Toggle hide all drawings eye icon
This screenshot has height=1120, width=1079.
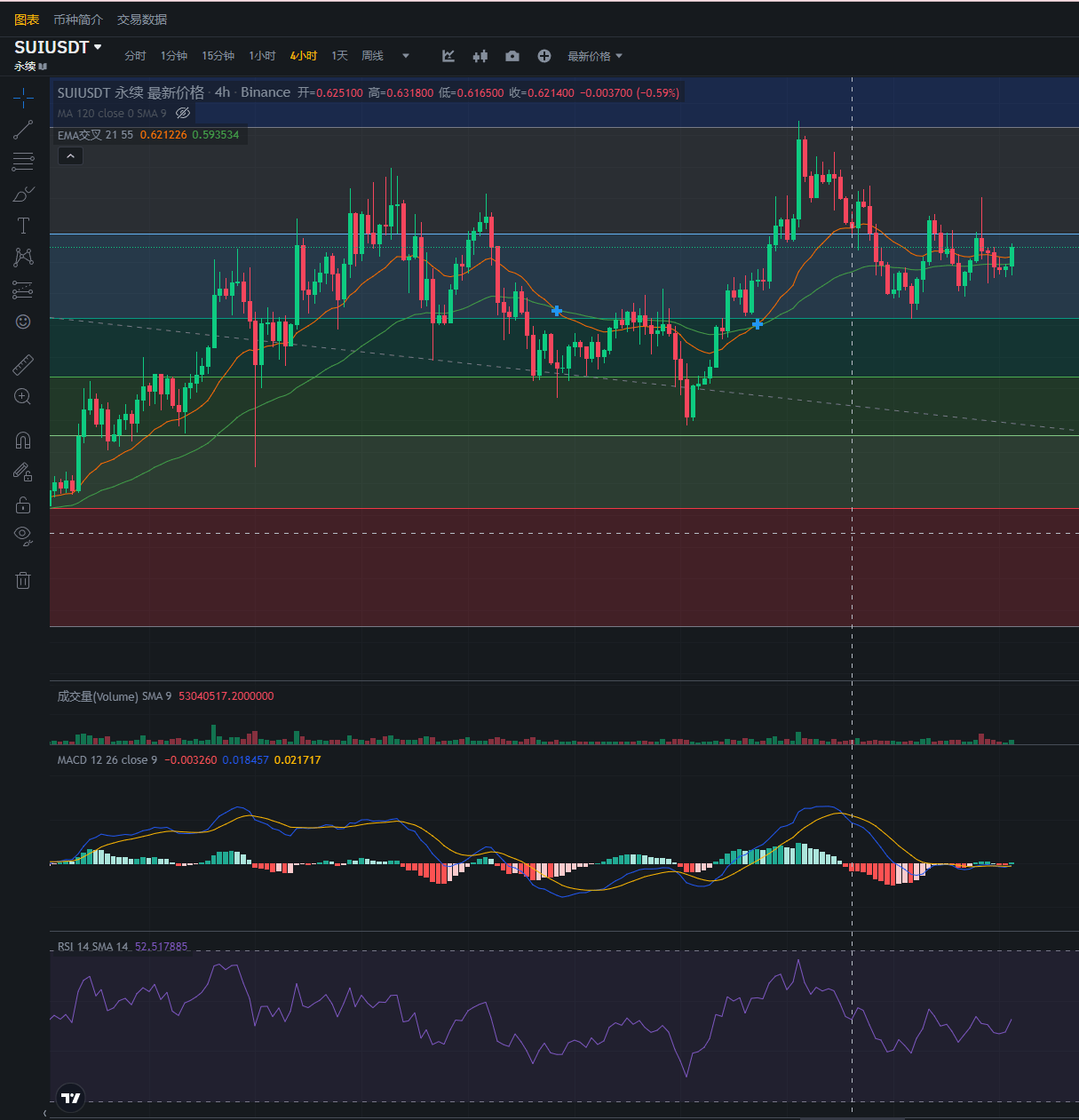point(23,535)
